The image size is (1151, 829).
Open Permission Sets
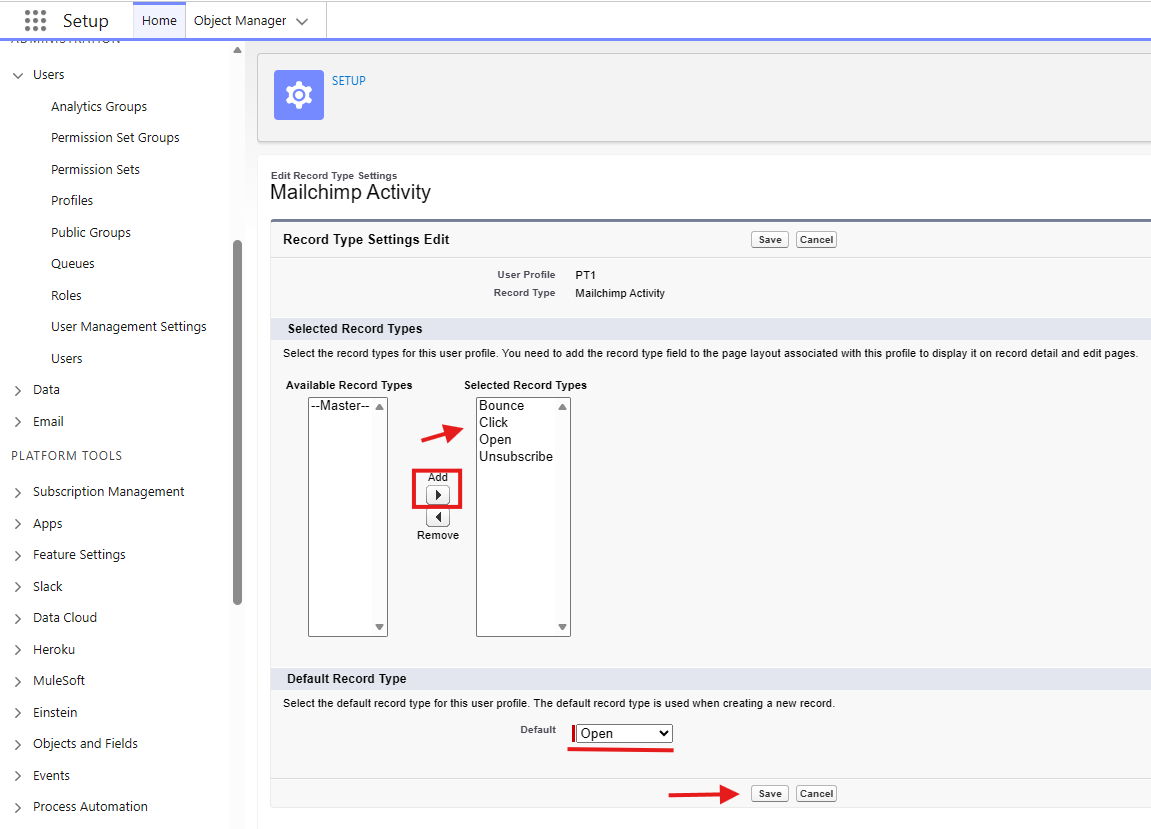(x=95, y=170)
